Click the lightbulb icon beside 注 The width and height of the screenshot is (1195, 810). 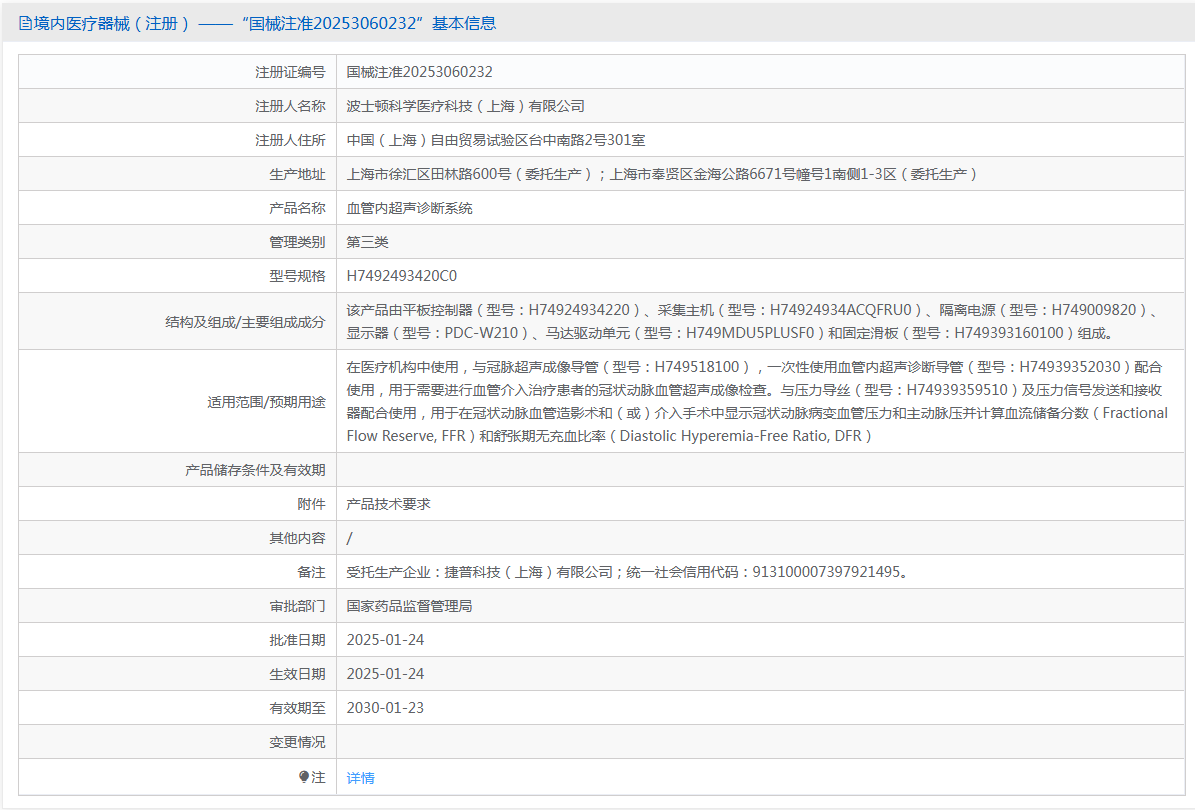tap(304, 777)
